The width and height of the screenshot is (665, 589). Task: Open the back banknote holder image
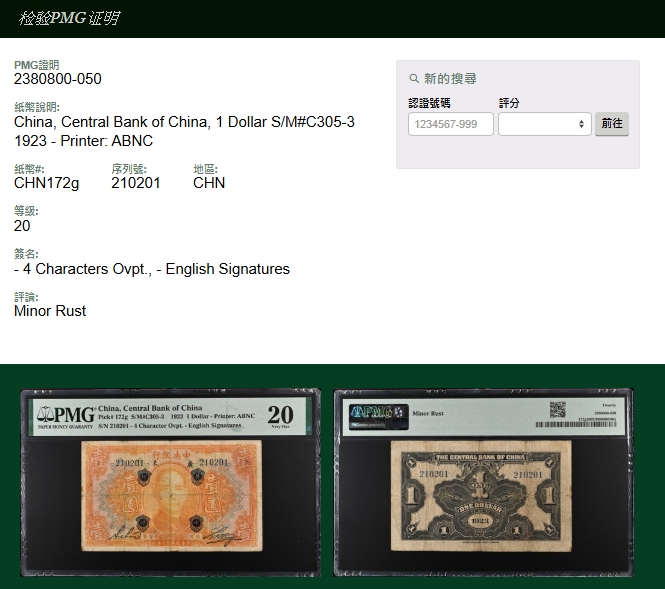pos(482,481)
